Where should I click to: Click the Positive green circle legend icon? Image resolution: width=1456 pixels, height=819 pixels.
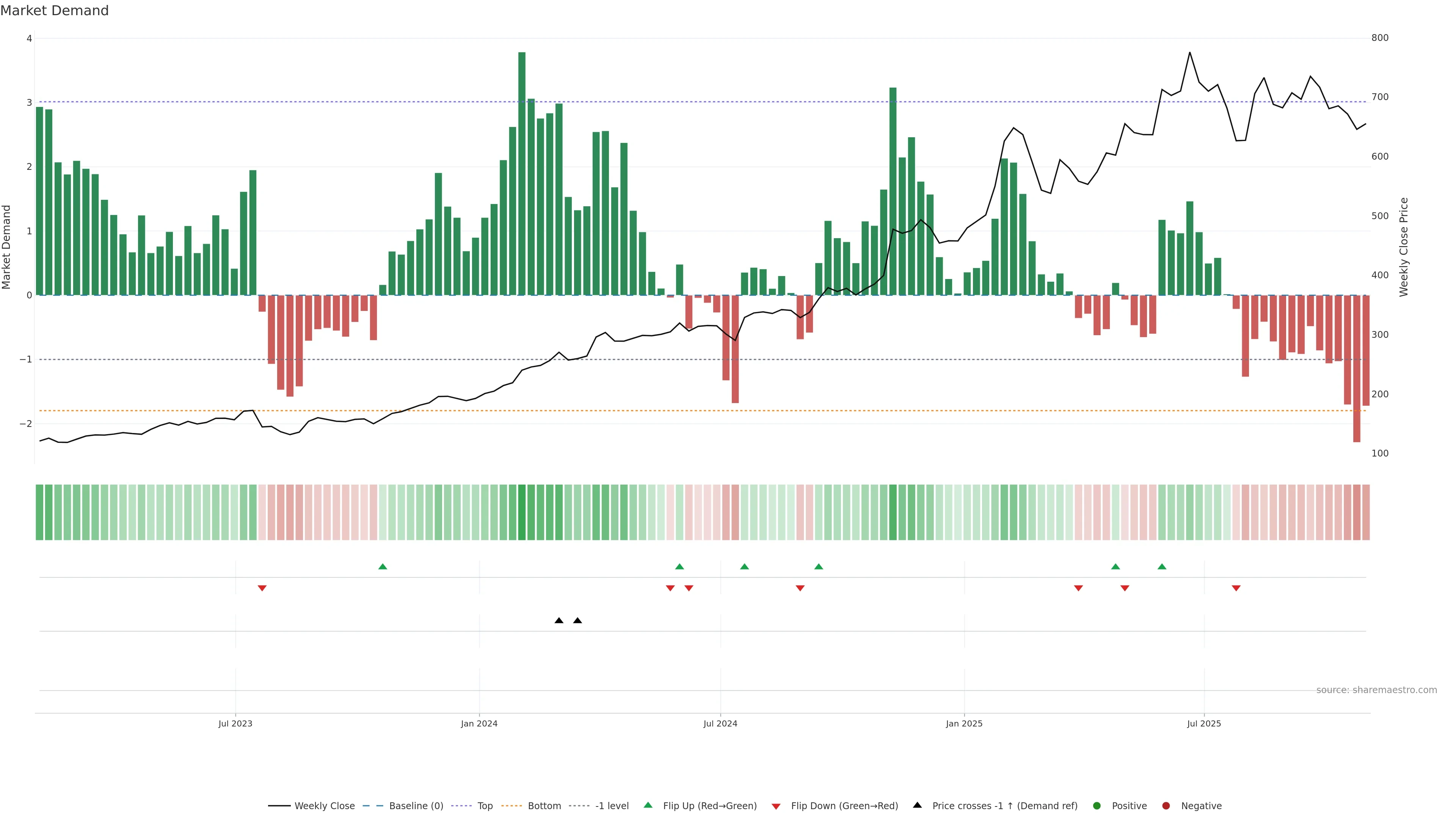point(1097,805)
